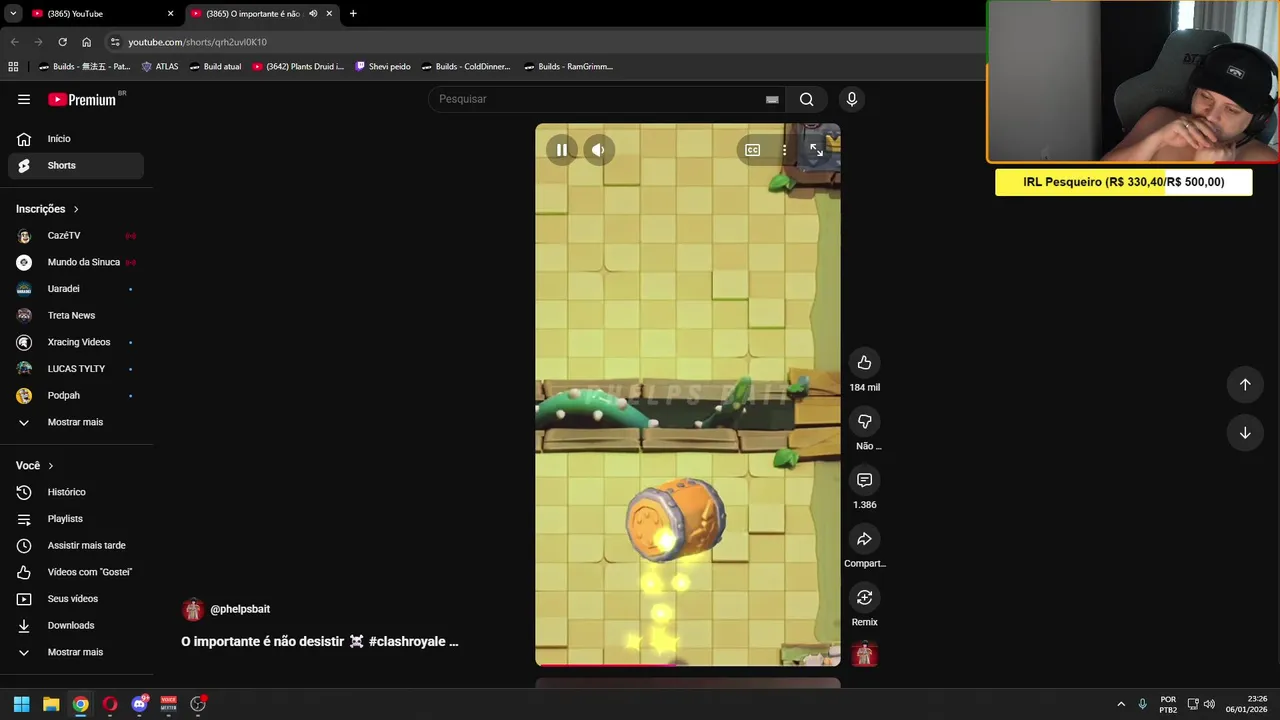Open the 1.386 comments panel
The height and width of the screenshot is (720, 1280).
(864, 480)
